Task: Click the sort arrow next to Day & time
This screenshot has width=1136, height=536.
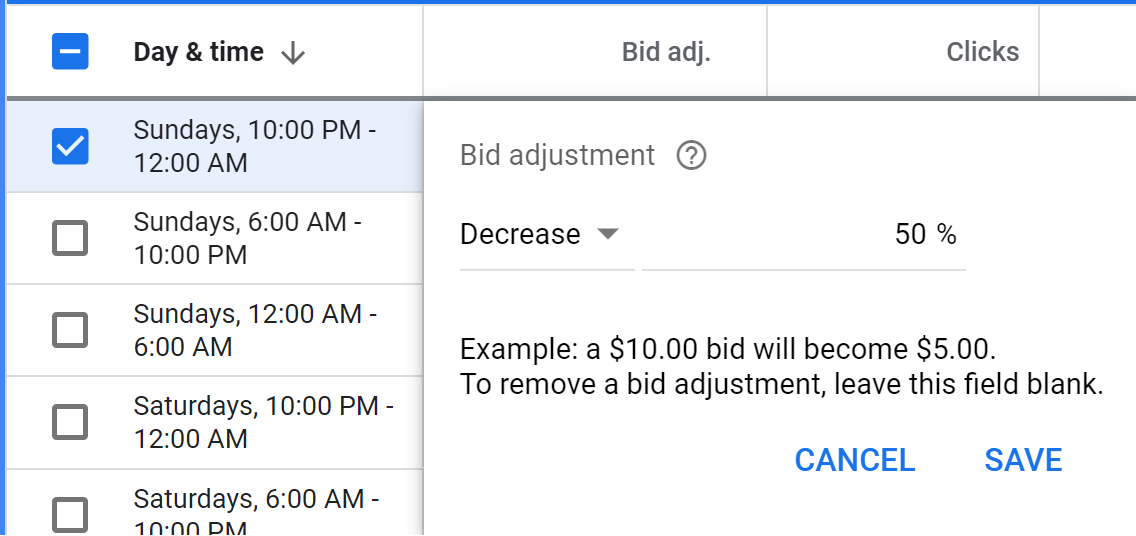Action: tap(293, 53)
